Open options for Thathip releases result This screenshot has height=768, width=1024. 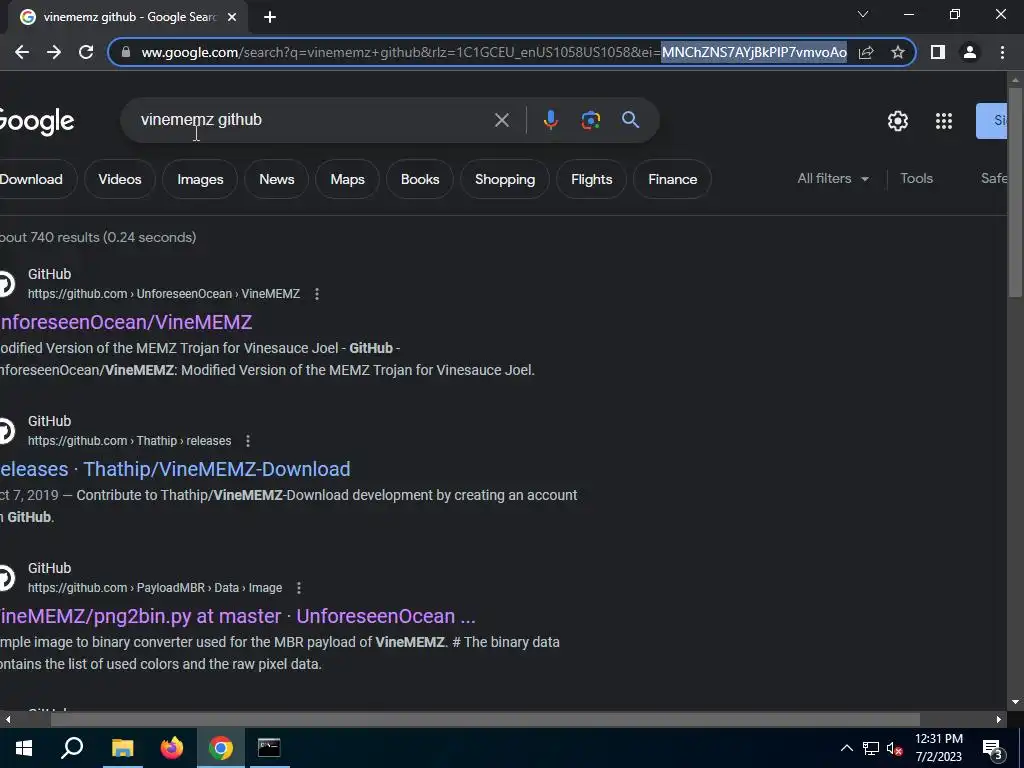tap(248, 441)
